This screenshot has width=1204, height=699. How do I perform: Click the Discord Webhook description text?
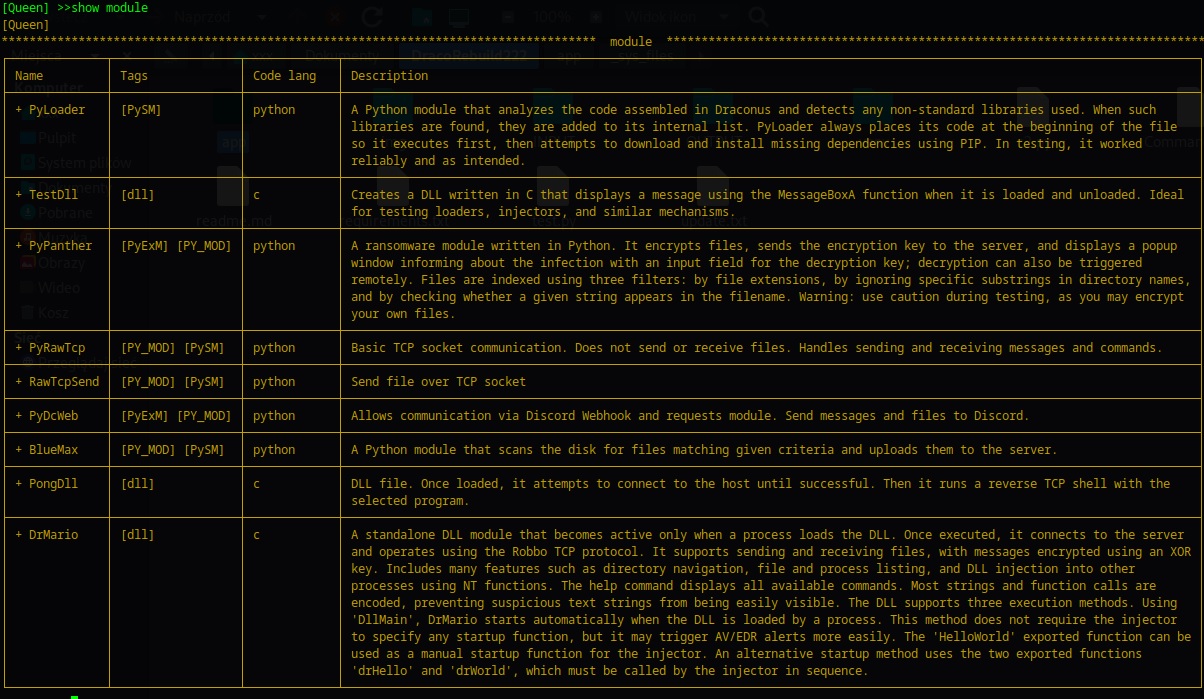pos(690,416)
